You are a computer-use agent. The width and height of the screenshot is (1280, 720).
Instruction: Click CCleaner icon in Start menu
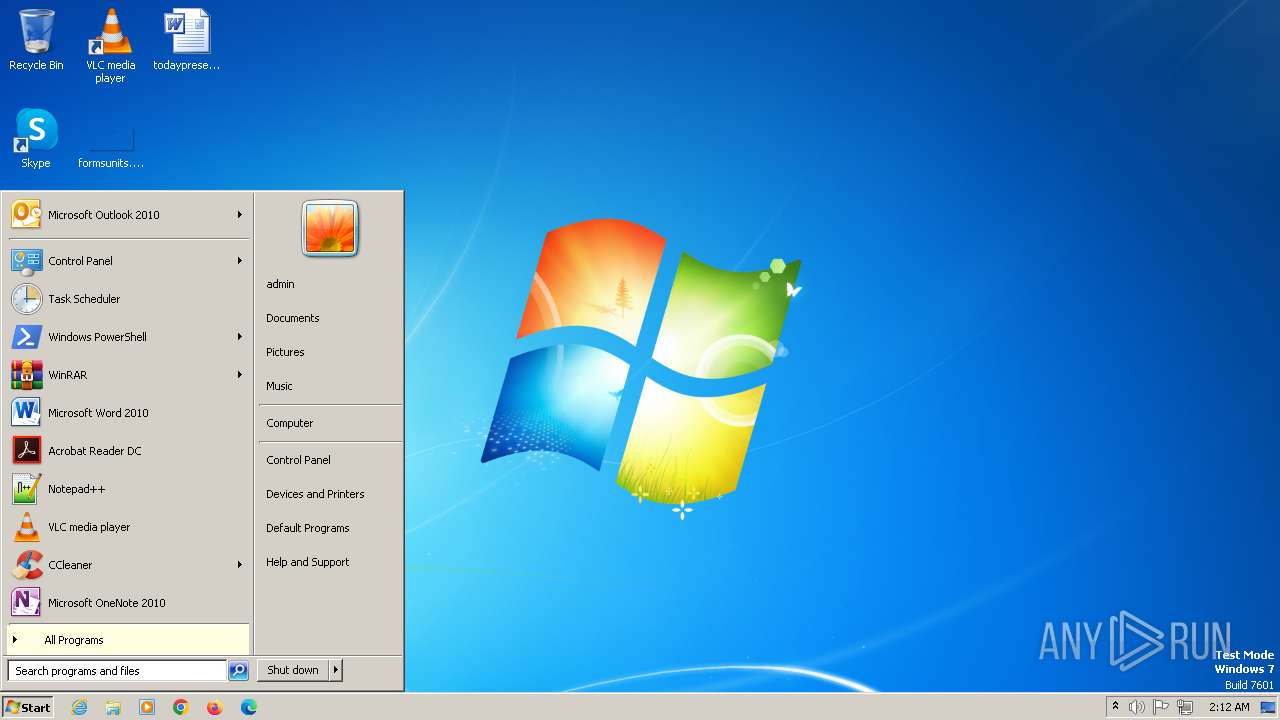(27, 565)
